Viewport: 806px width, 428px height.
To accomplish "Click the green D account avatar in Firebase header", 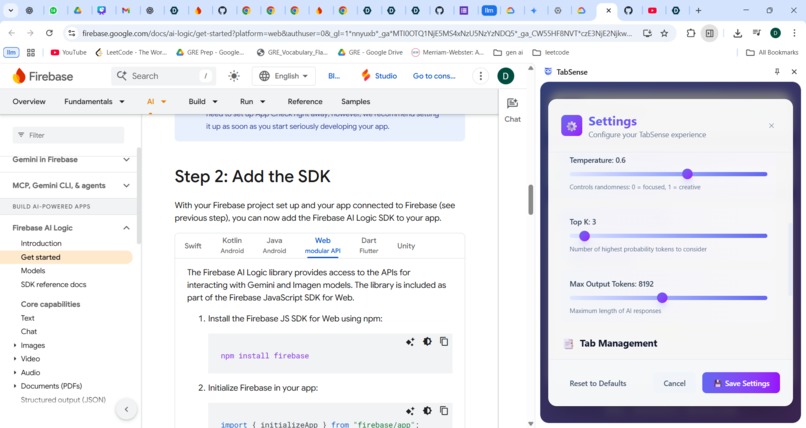I will click(x=506, y=76).
